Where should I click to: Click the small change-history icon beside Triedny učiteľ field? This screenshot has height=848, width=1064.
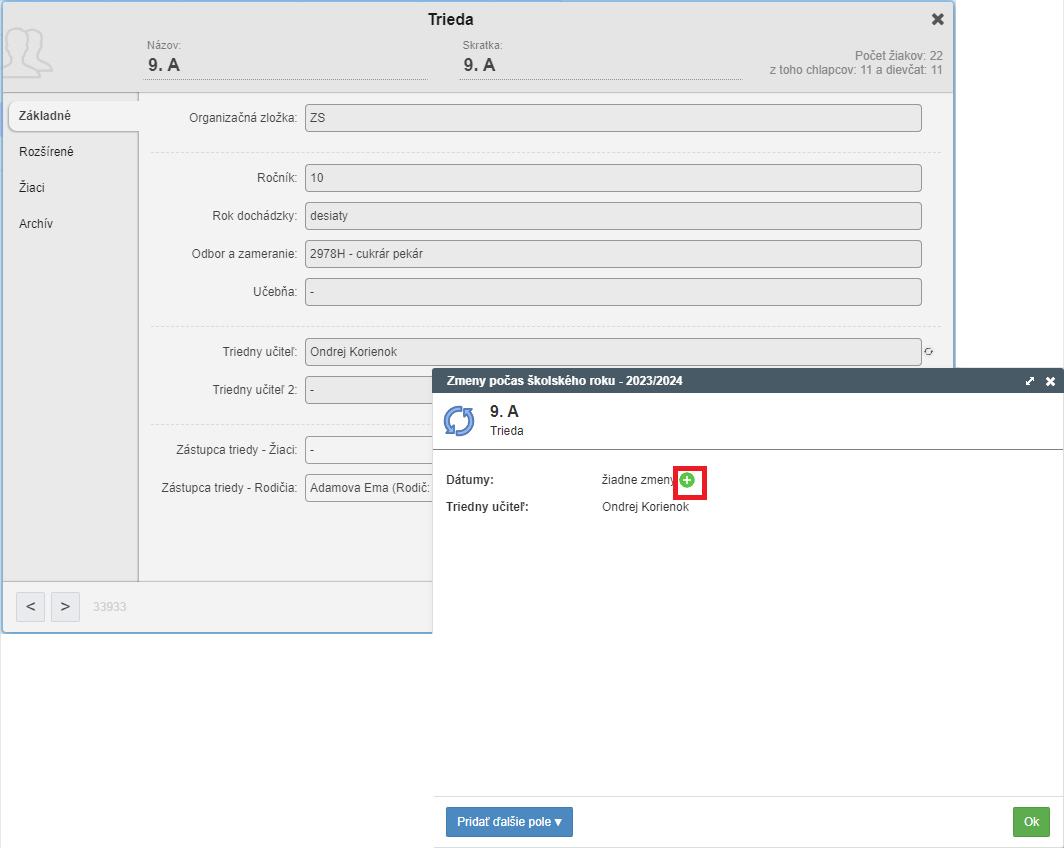(929, 352)
